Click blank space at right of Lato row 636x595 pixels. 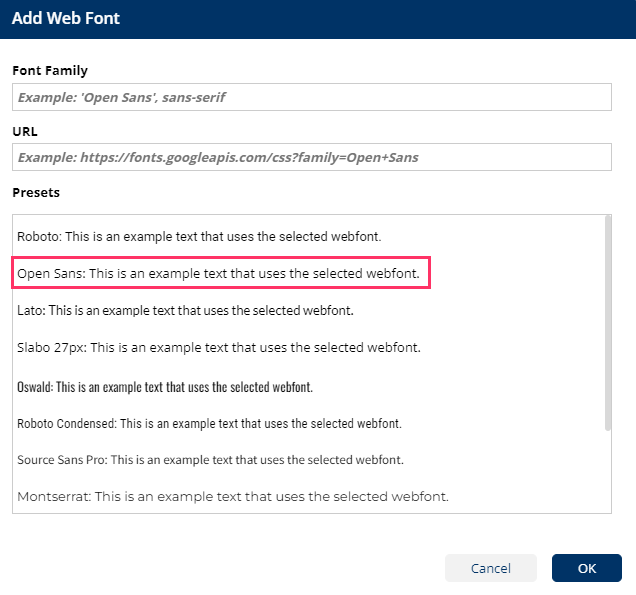(480, 311)
